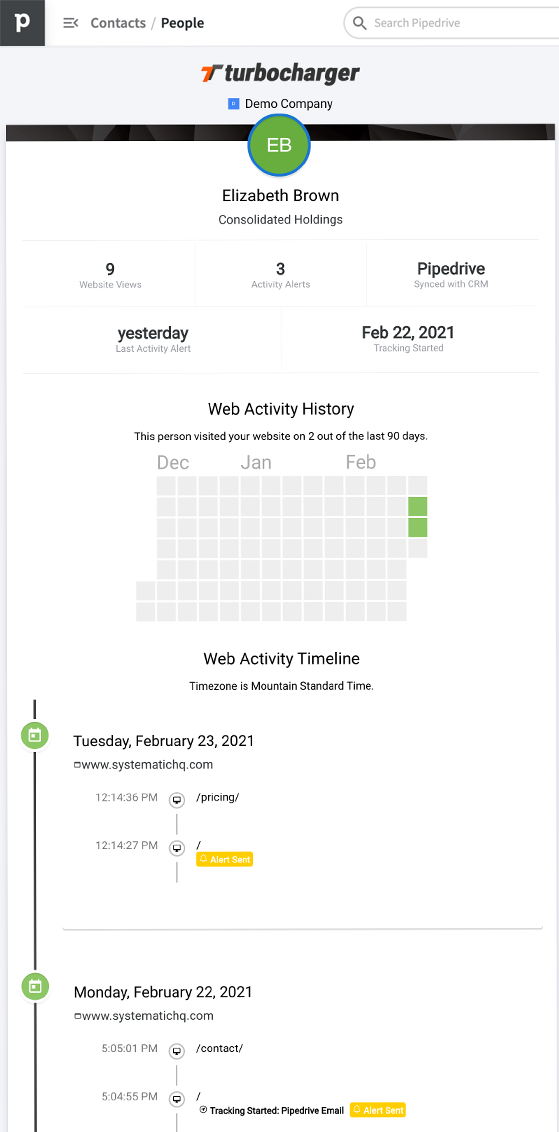This screenshot has width=559, height=1132.
Task: Focus the Search Pipedrive field
Action: point(452,23)
